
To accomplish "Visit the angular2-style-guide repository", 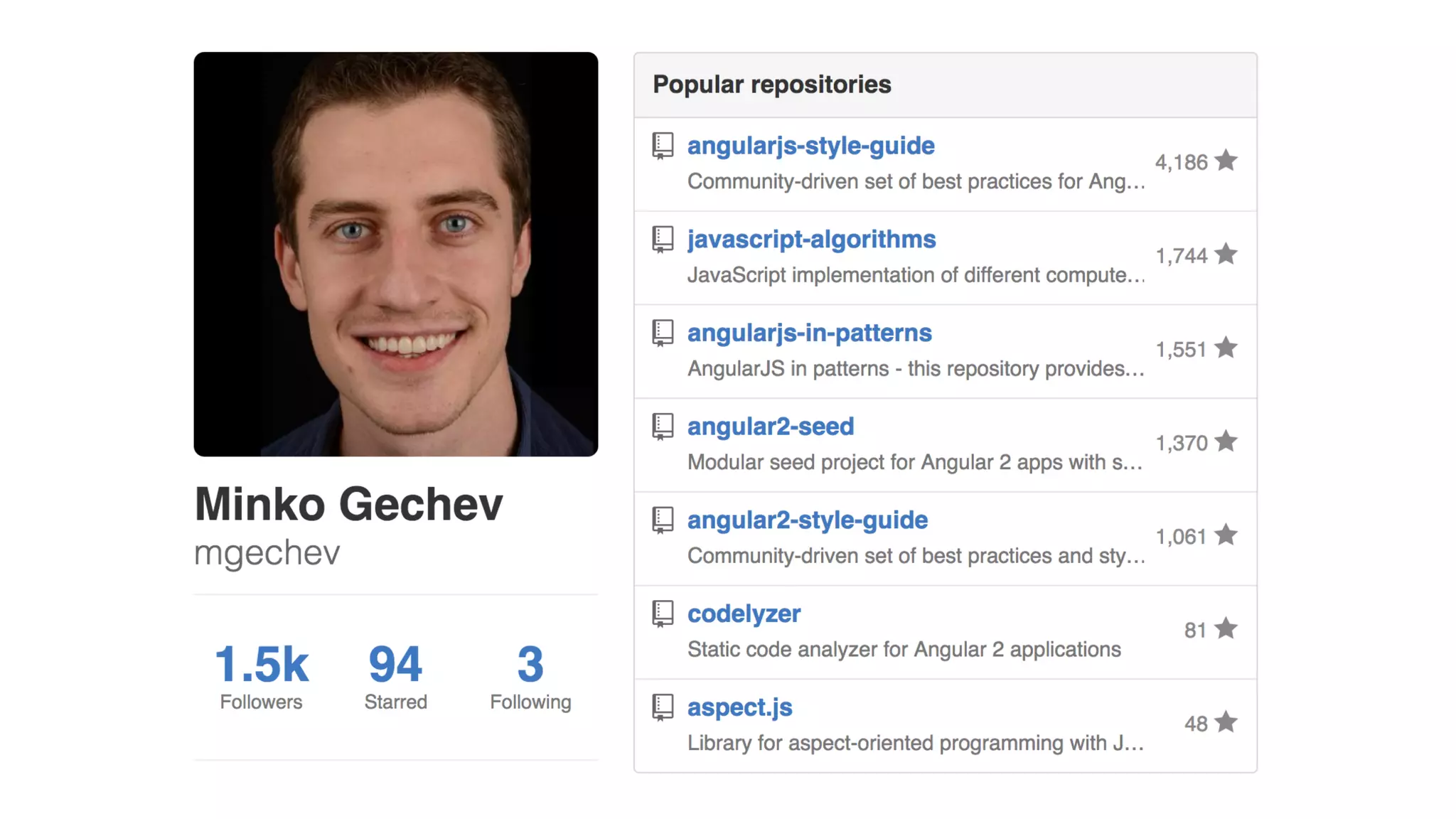I will (x=807, y=520).
